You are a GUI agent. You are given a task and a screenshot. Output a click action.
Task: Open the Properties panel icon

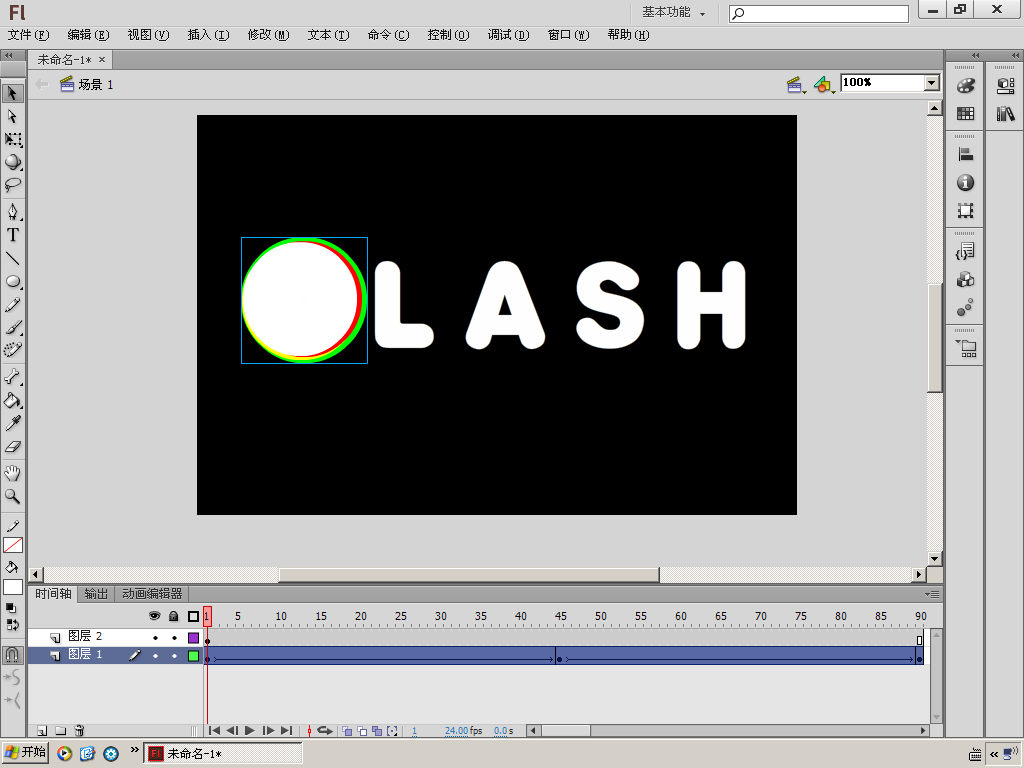[1006, 86]
